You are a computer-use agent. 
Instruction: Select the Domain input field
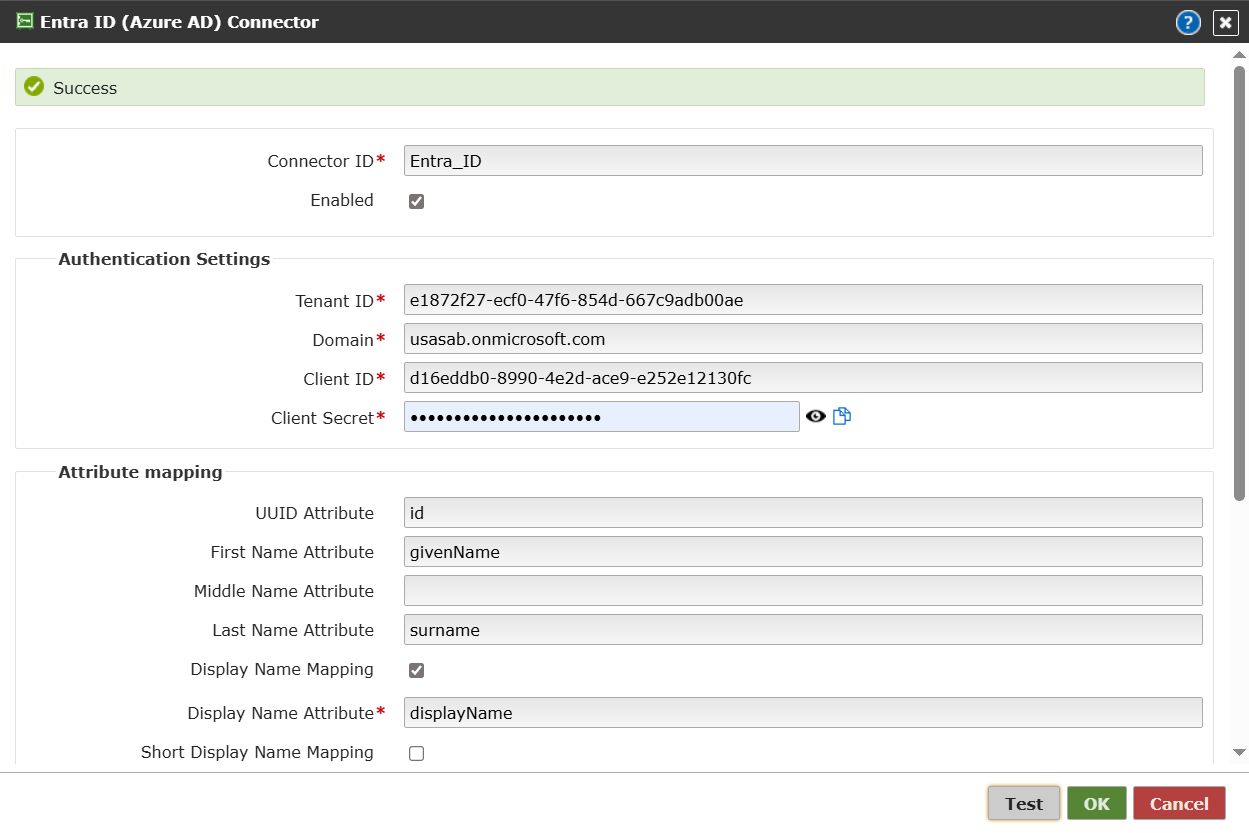(802, 339)
